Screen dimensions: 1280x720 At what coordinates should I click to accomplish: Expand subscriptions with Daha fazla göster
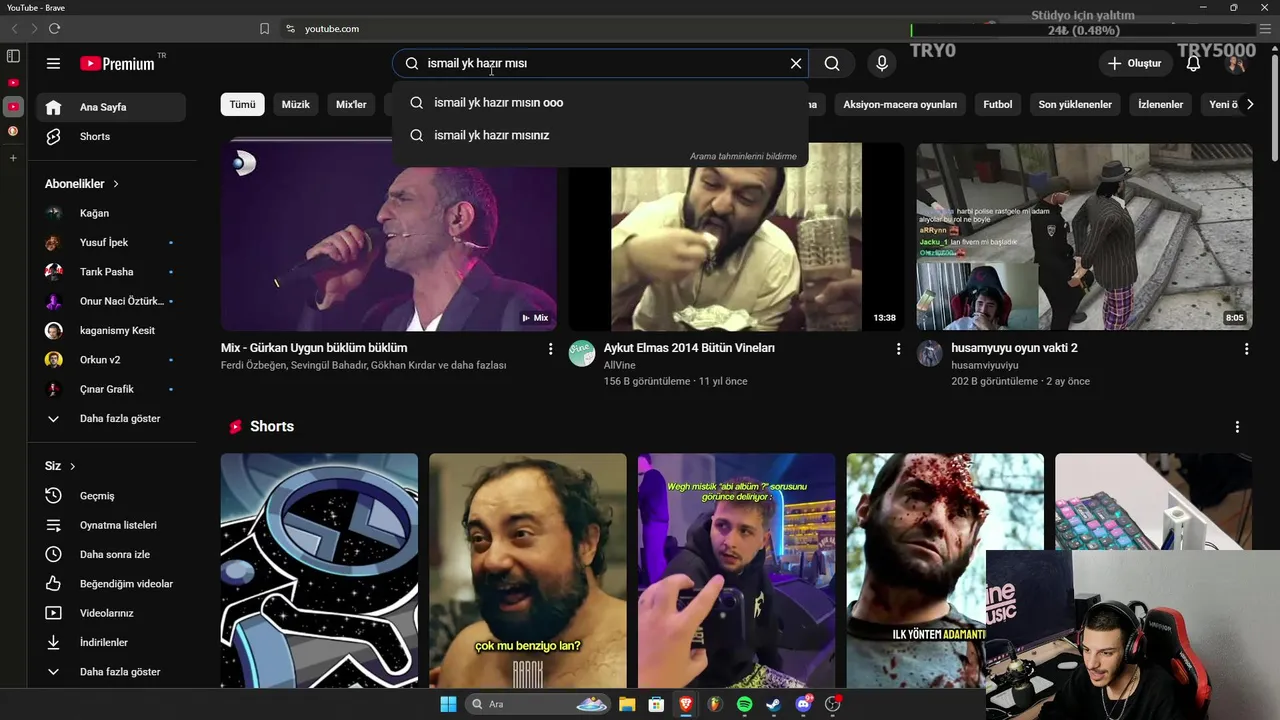click(x=111, y=418)
